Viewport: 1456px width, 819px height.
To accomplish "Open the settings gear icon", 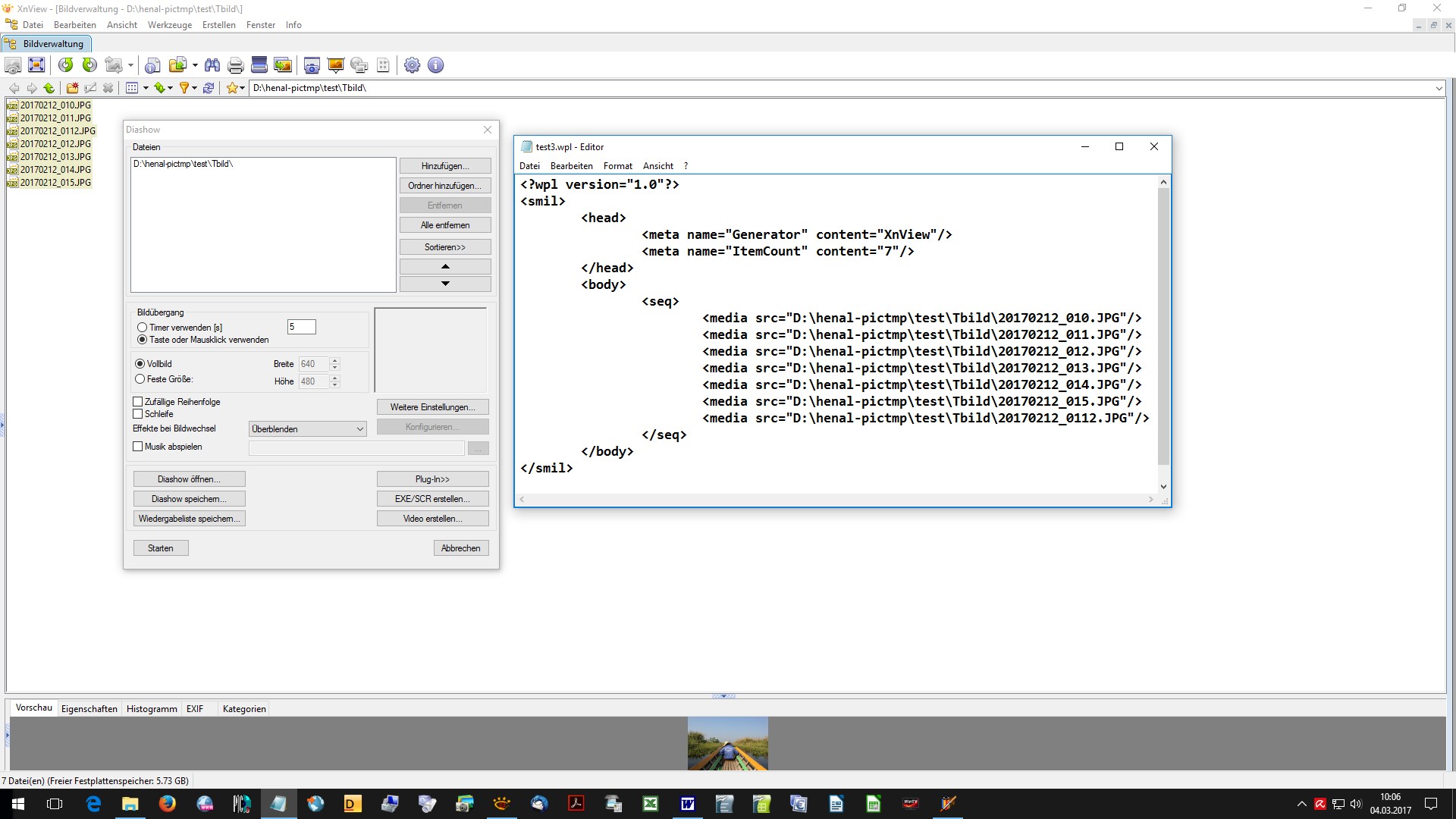I will click(412, 65).
